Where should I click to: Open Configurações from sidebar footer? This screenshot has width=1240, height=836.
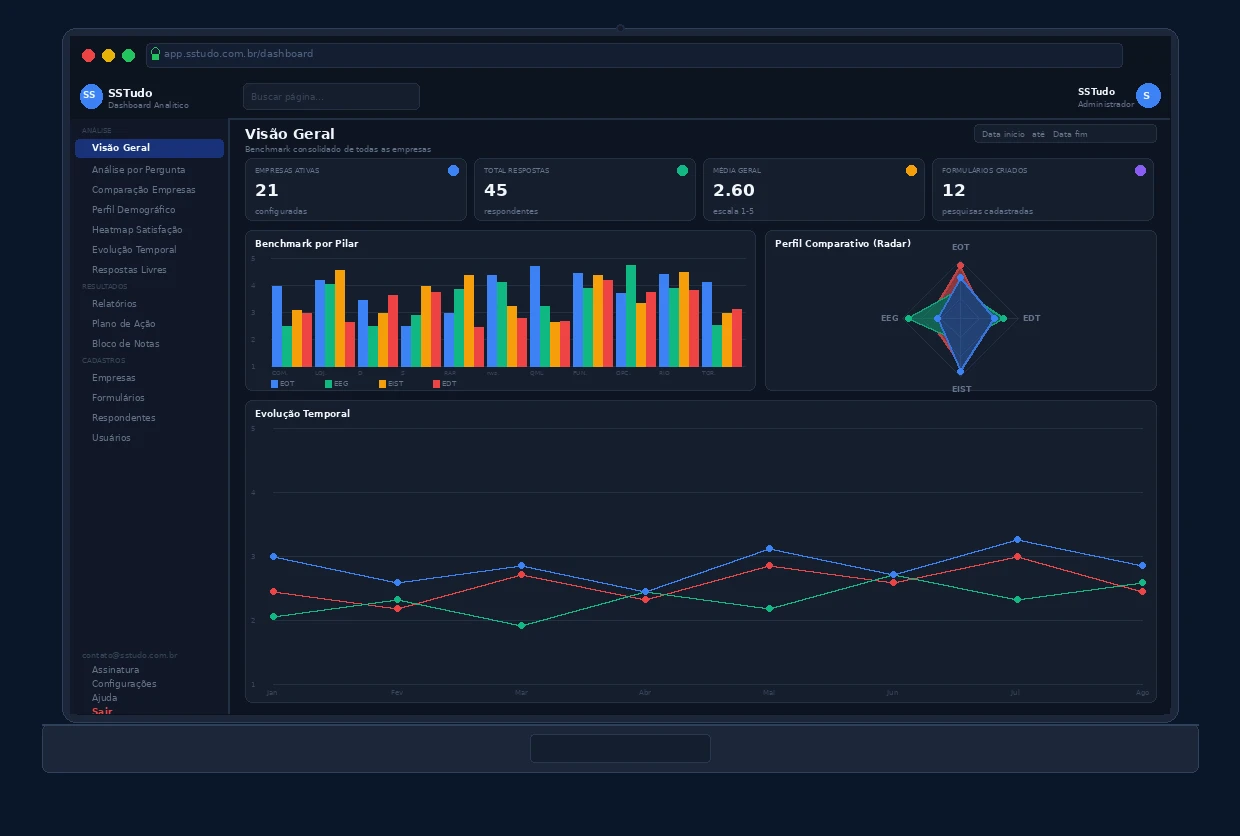click(124, 684)
